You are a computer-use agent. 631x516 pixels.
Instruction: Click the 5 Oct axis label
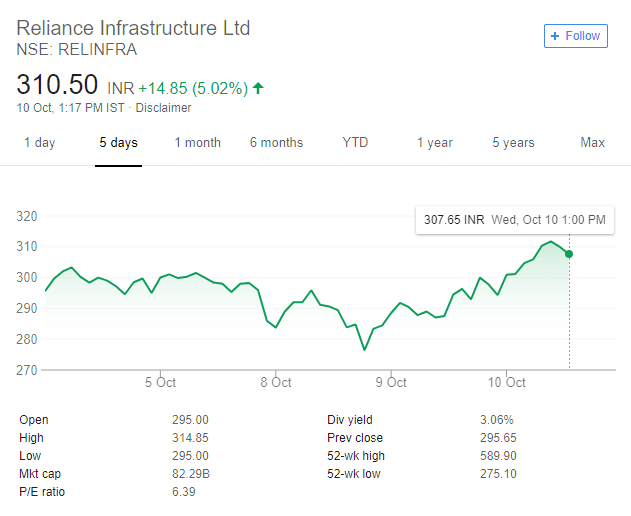160,382
